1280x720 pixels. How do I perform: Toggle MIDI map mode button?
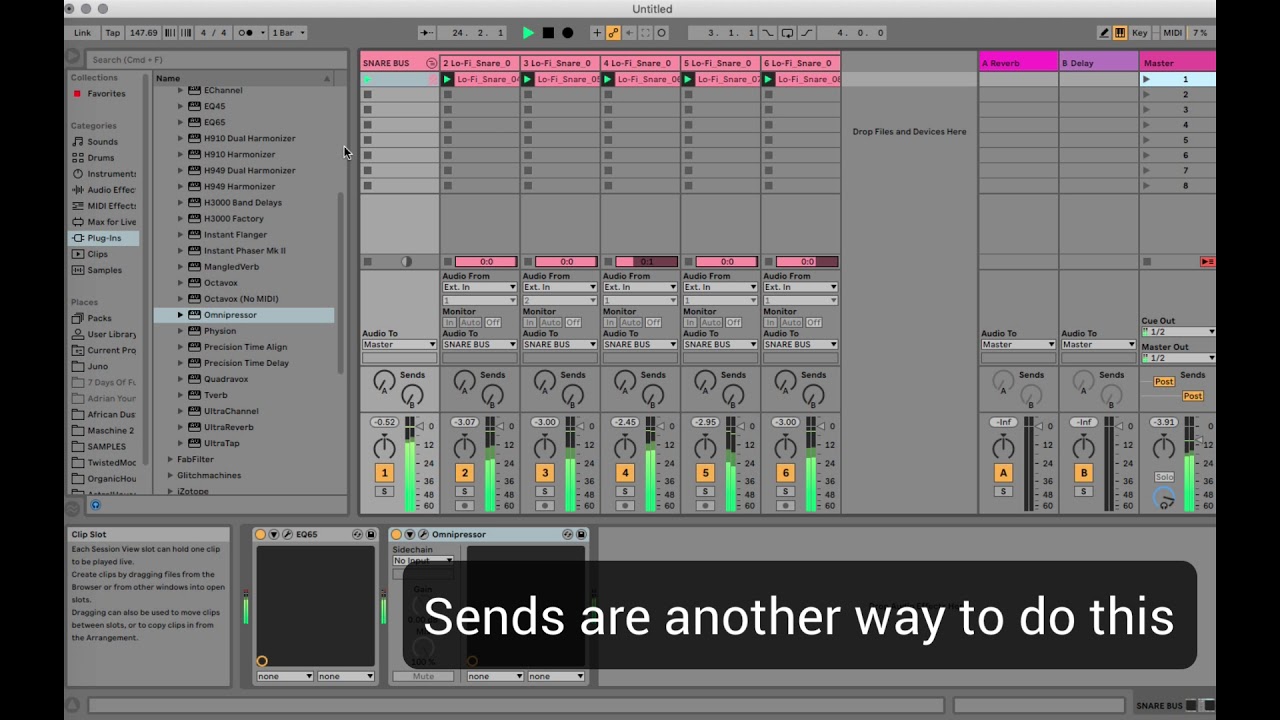point(1172,33)
